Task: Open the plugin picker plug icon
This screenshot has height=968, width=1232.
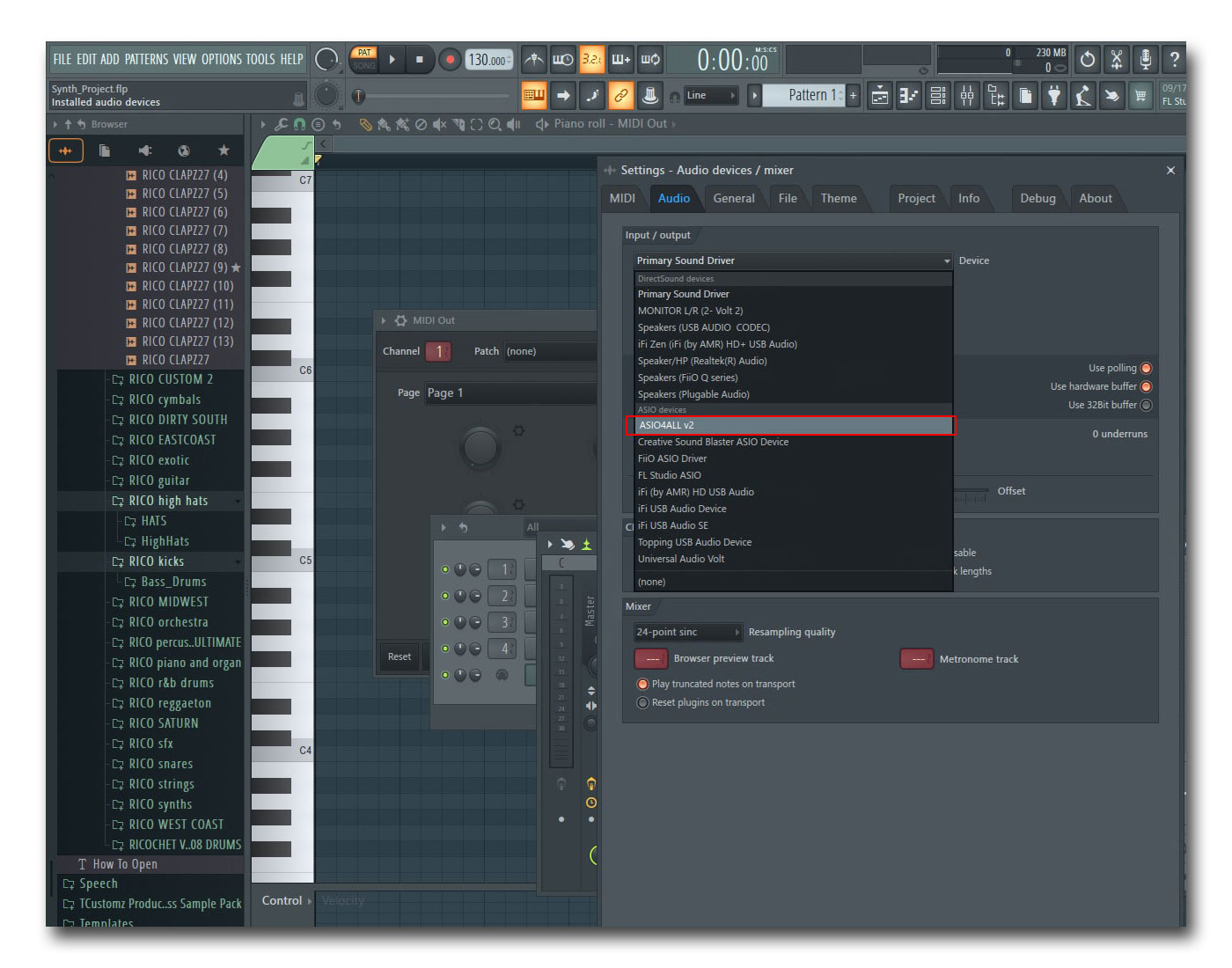Action: click(1054, 96)
